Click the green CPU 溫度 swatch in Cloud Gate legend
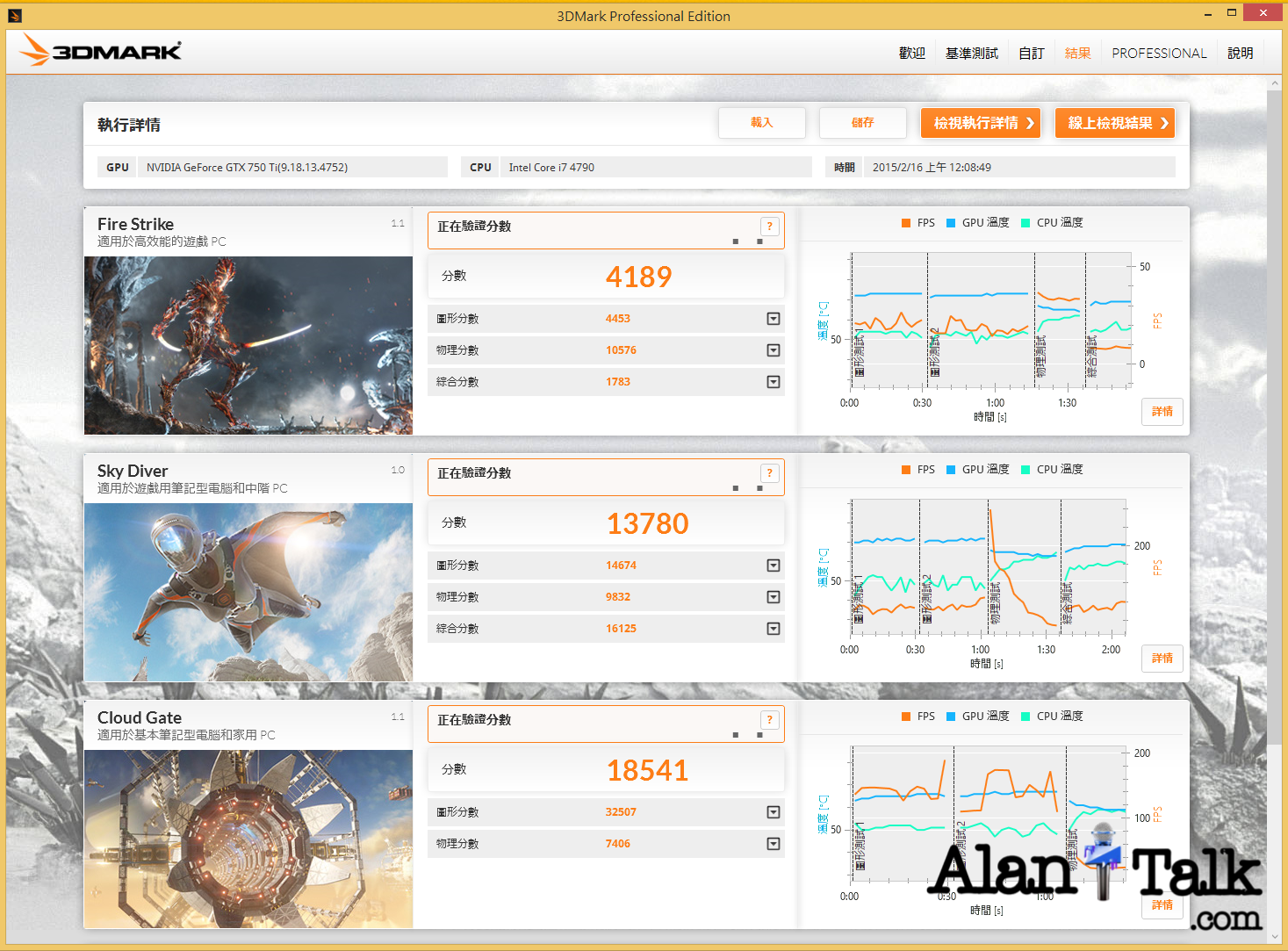The image size is (1288, 951). click(x=1025, y=717)
